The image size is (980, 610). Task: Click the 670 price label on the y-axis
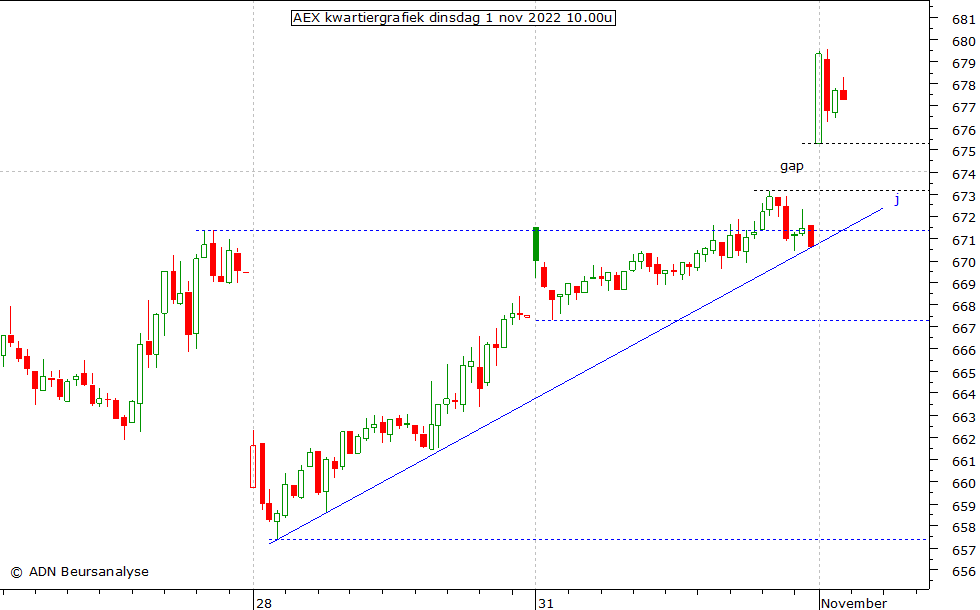tap(963, 263)
